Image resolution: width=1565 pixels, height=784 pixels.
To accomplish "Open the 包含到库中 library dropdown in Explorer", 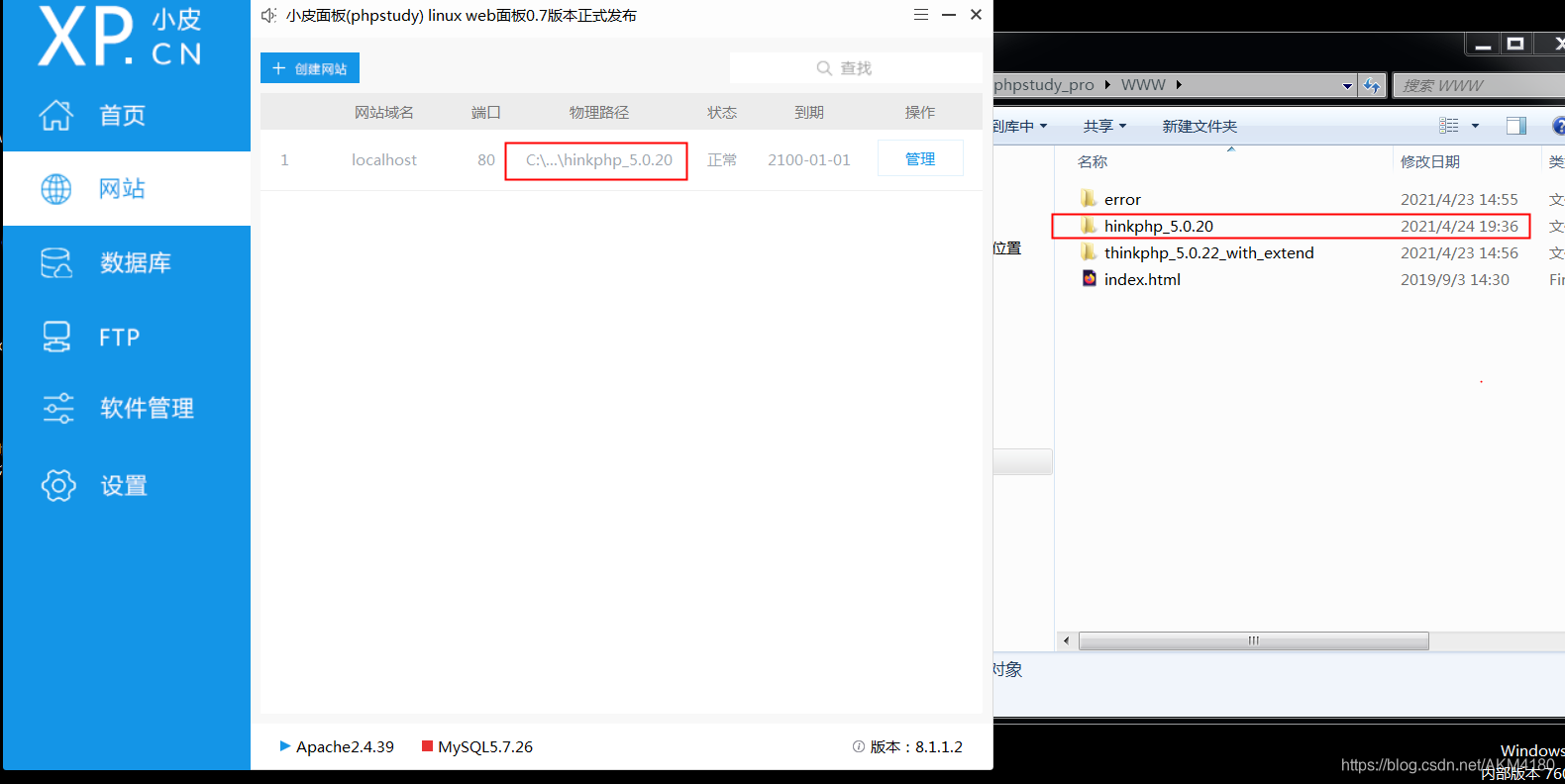I will [1020, 126].
